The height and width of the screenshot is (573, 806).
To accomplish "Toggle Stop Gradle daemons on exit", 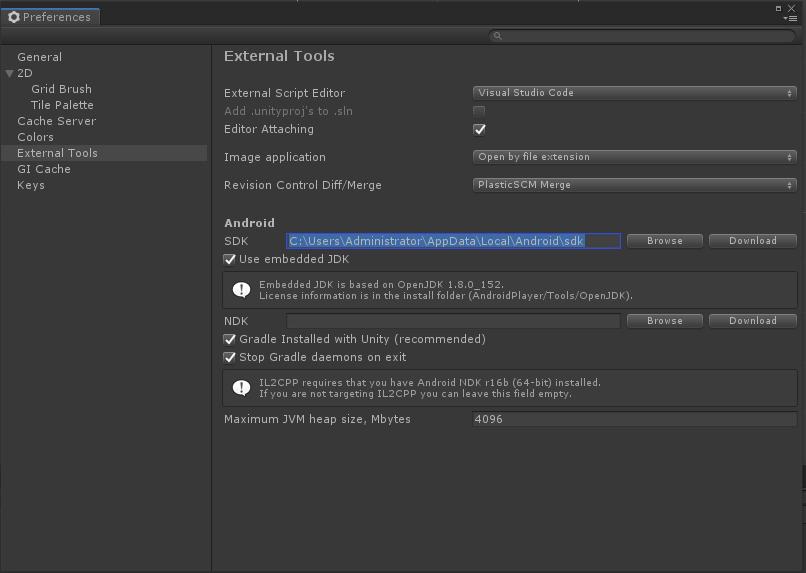I will point(230,357).
